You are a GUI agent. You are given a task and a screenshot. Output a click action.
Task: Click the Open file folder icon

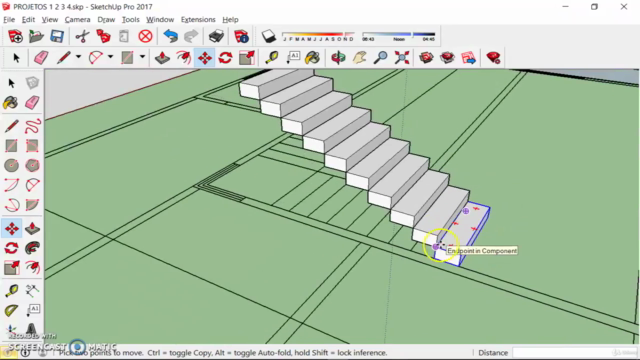(x=36, y=36)
